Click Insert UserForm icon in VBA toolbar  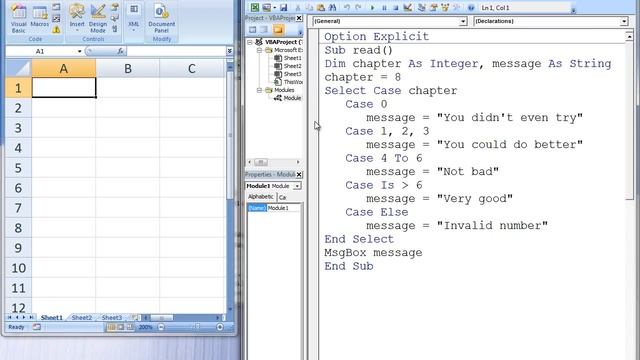[267, 7]
